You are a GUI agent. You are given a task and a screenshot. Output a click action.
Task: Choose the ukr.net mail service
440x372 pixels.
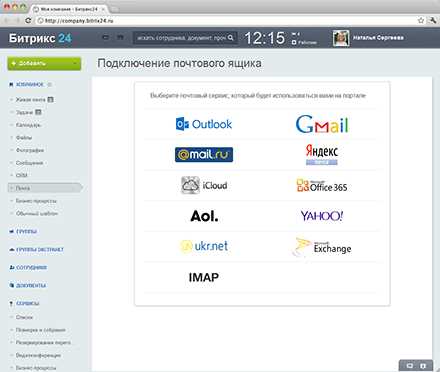(x=204, y=246)
